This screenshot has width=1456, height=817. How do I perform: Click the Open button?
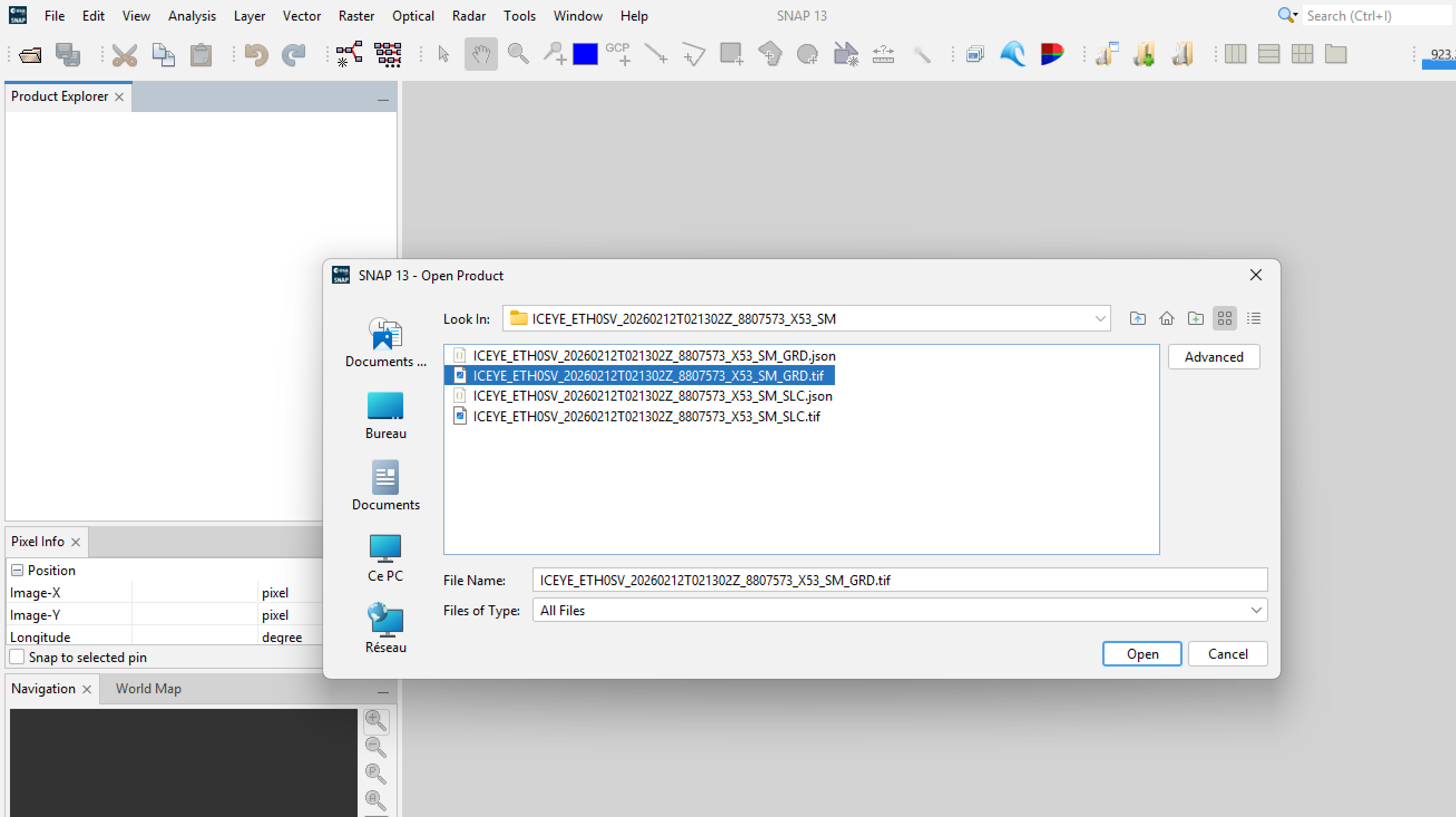pyautogui.click(x=1142, y=654)
